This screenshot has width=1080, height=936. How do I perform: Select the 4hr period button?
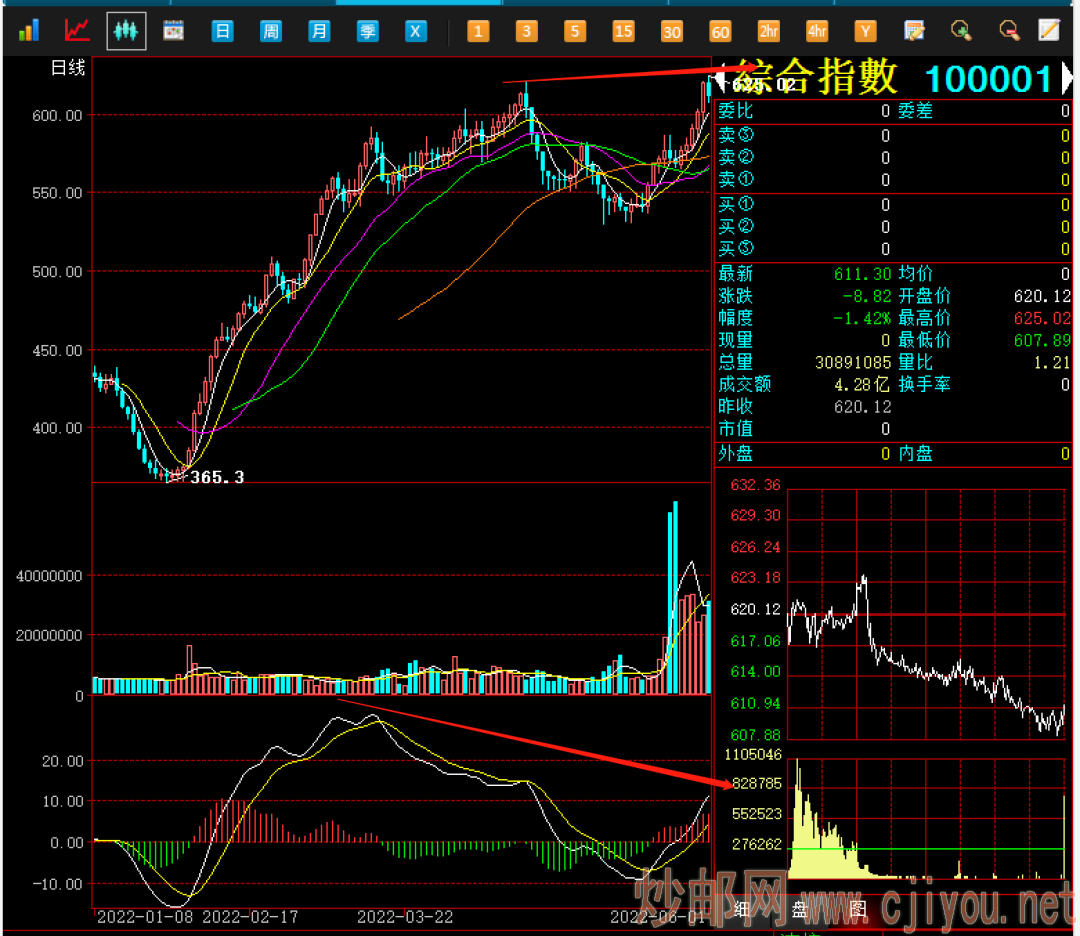(x=817, y=31)
